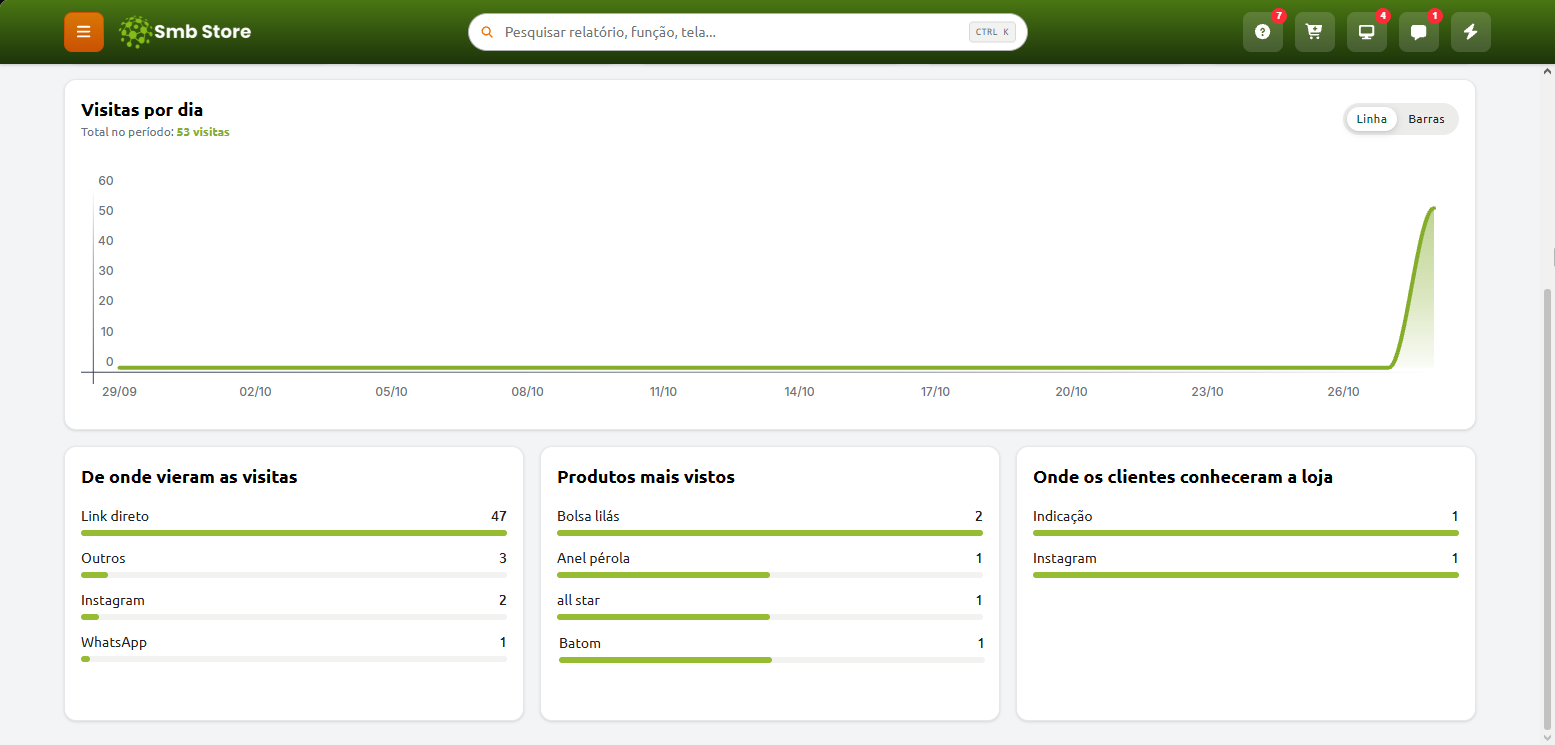Select the Batom product
This screenshot has height=745, width=1555.
(x=580, y=643)
